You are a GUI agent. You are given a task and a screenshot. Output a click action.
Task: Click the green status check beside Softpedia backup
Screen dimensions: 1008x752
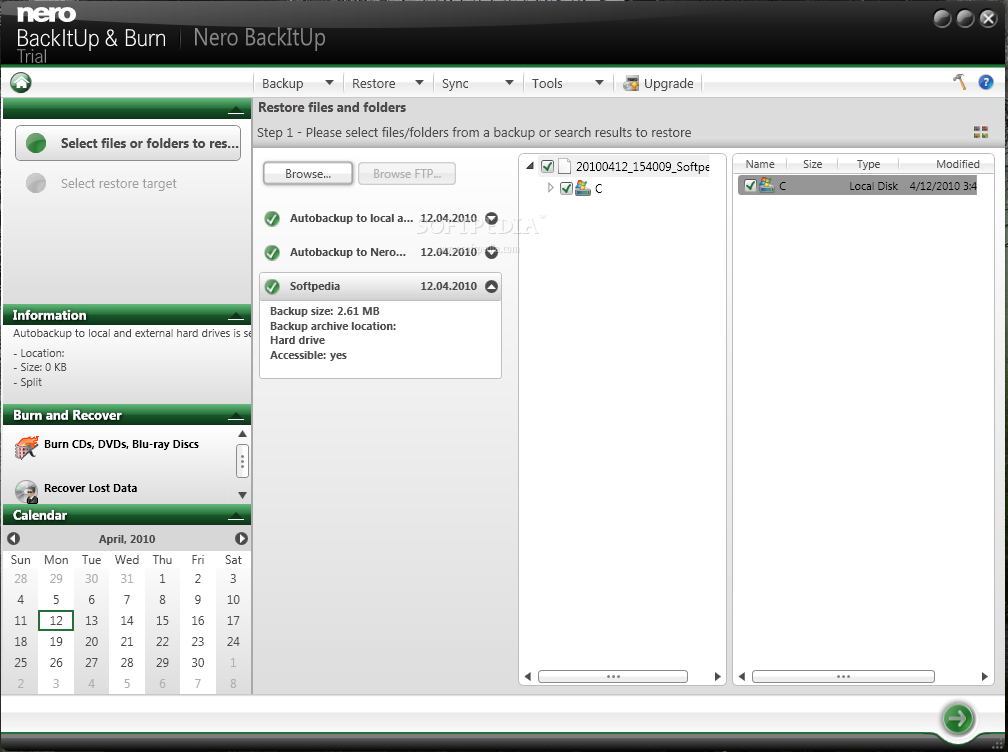[272, 286]
